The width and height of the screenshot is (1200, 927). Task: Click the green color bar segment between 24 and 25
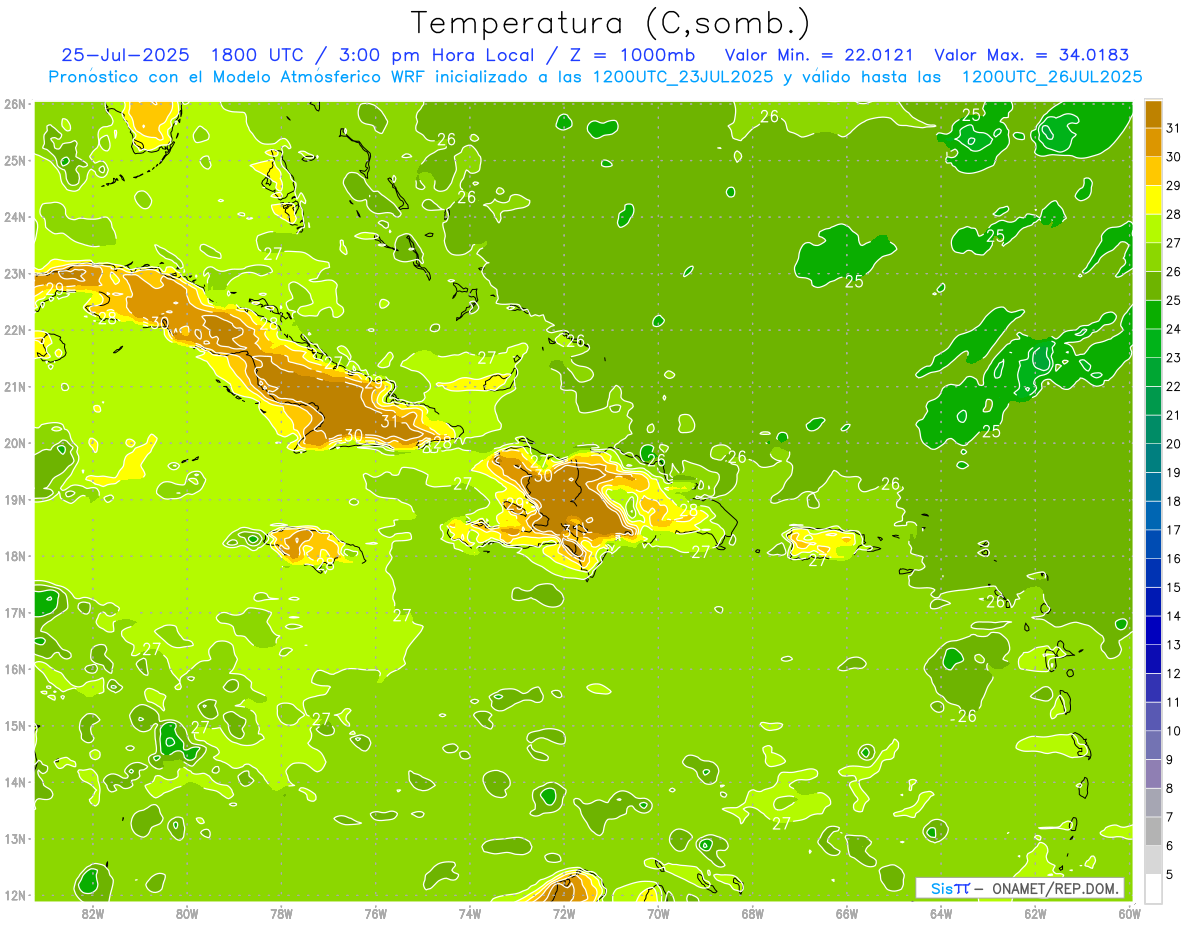click(x=1153, y=314)
